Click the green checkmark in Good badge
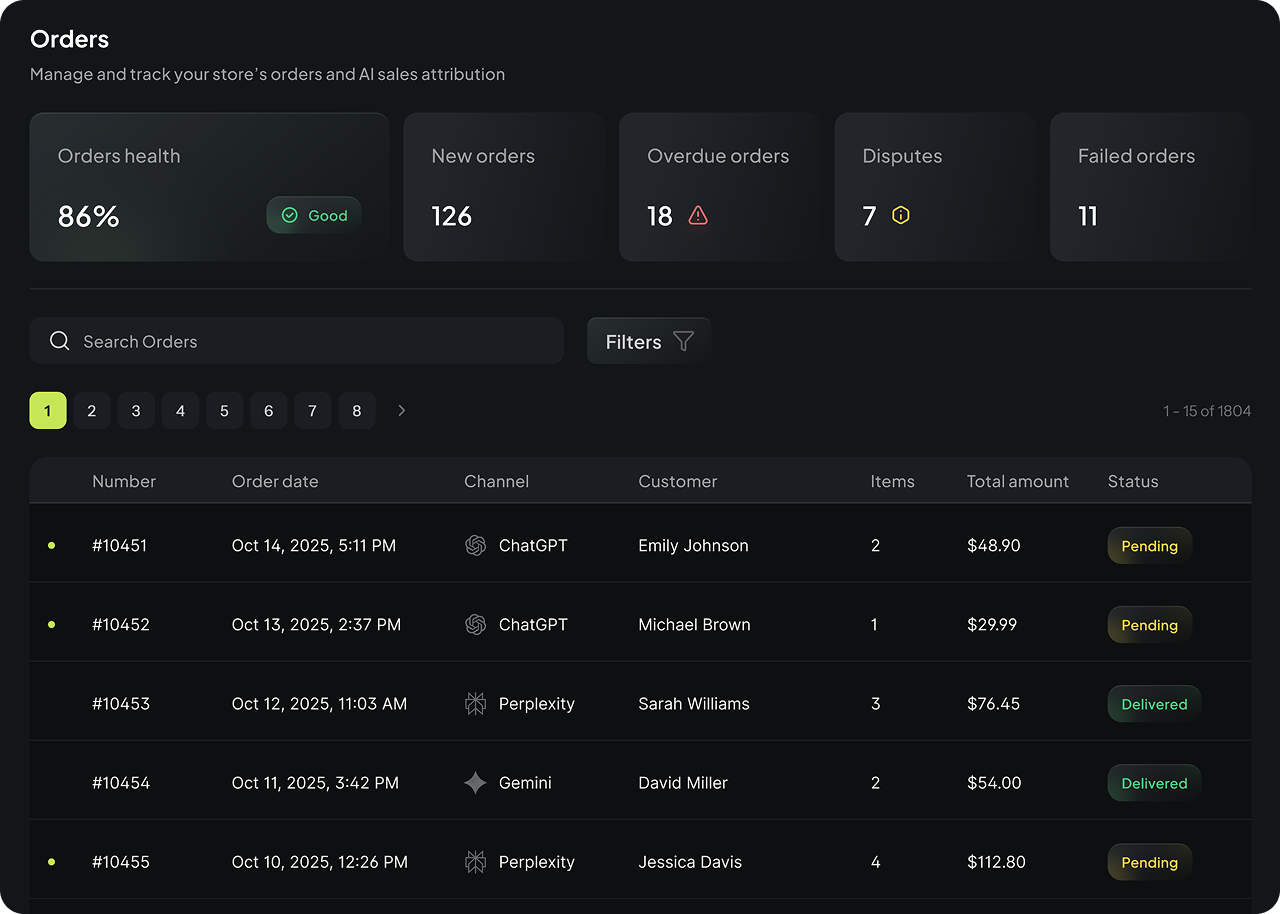This screenshot has height=914, width=1280. tap(290, 216)
